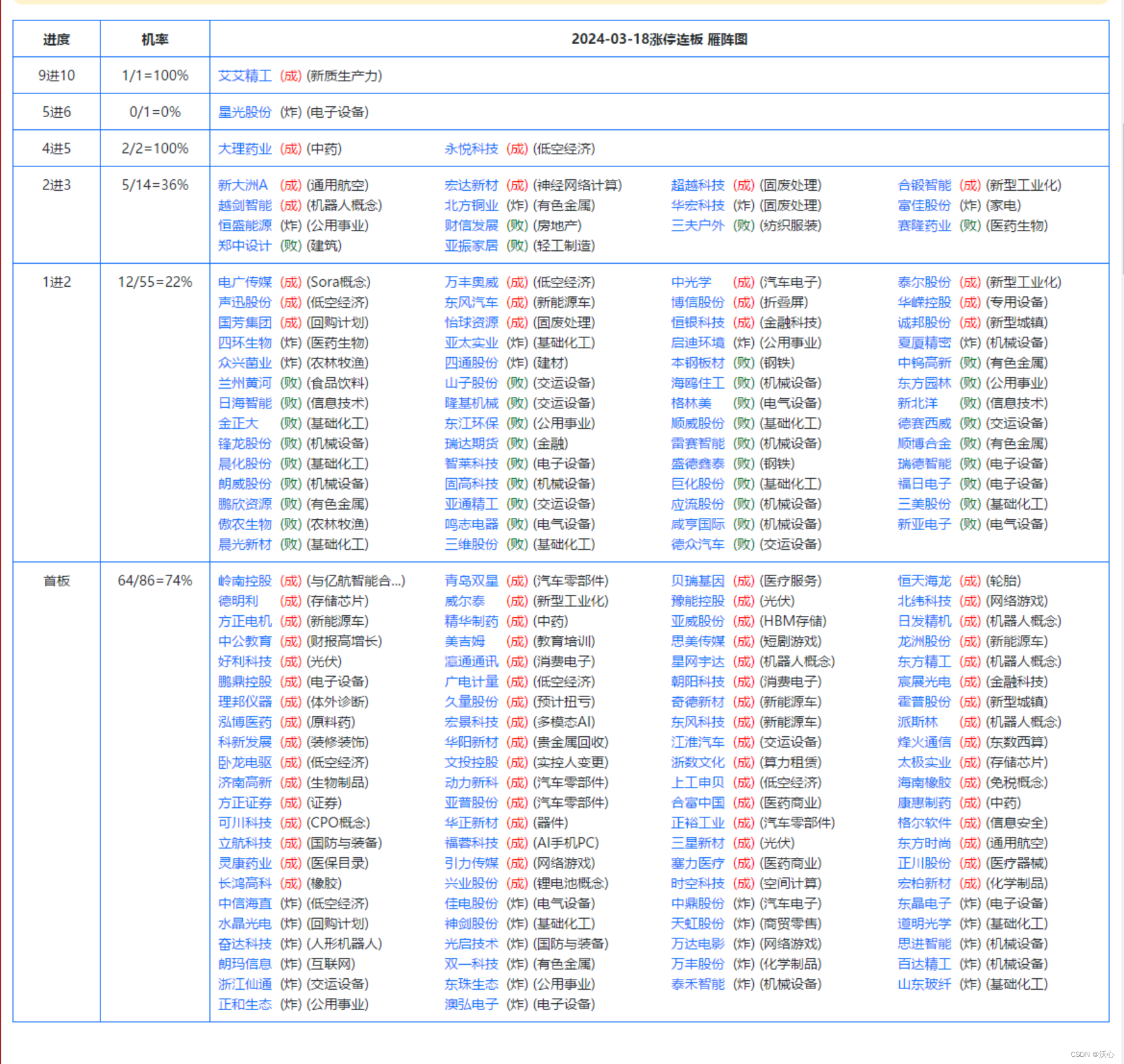
Task: Open the 东风汽车 link
Action: (471, 302)
